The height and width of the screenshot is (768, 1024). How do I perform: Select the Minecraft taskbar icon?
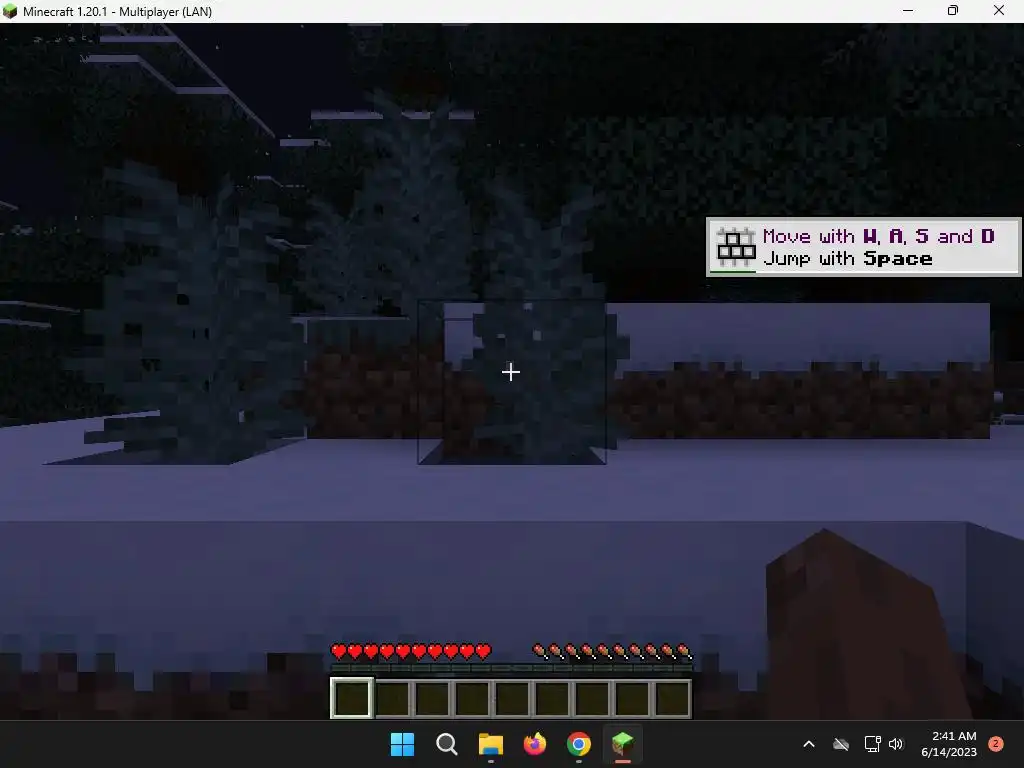[x=622, y=744]
